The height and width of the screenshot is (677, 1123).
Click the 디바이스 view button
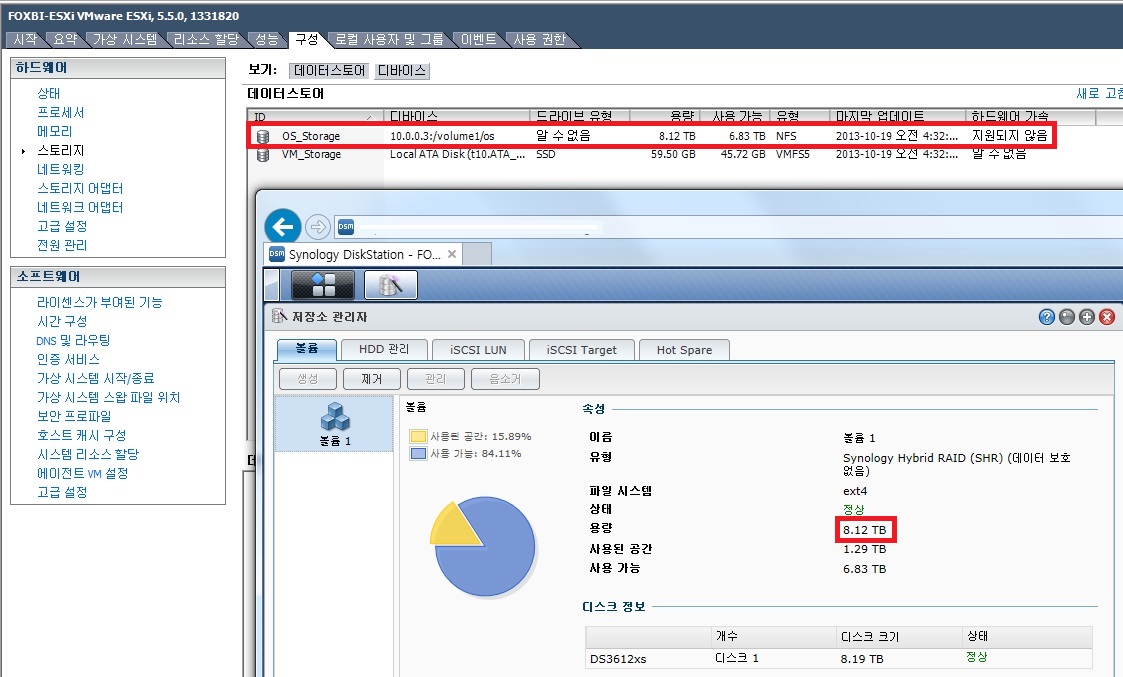pyautogui.click(x=402, y=71)
